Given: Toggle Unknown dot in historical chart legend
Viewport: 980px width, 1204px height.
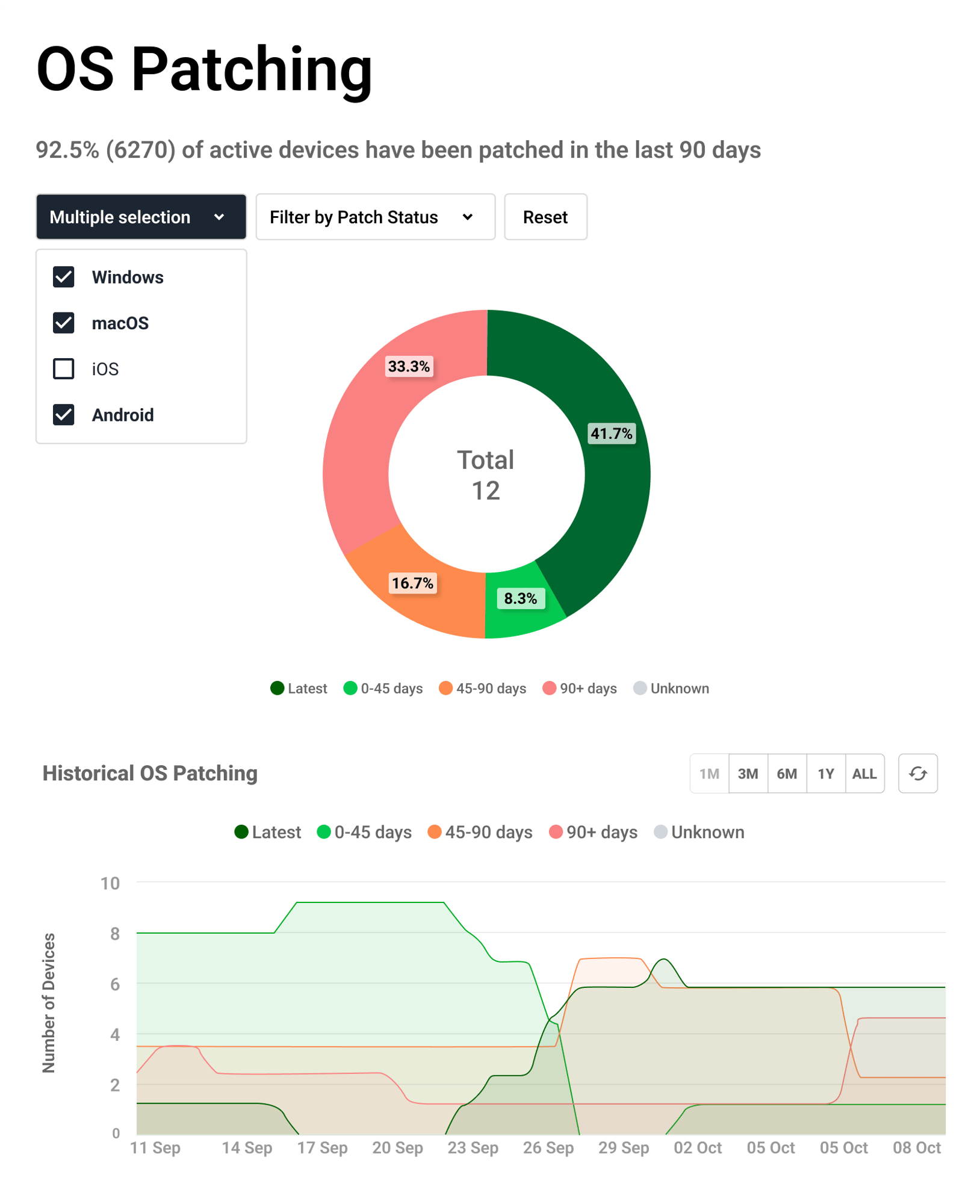Looking at the screenshot, I should tap(660, 832).
